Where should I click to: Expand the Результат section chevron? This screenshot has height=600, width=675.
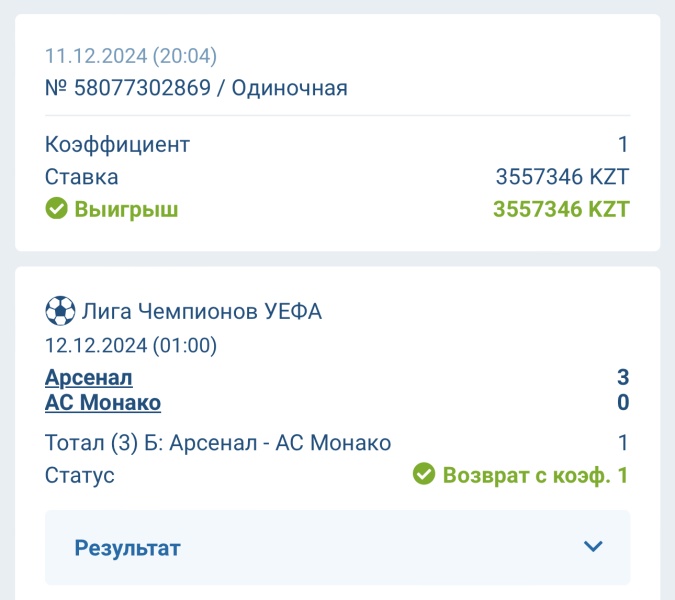593,547
